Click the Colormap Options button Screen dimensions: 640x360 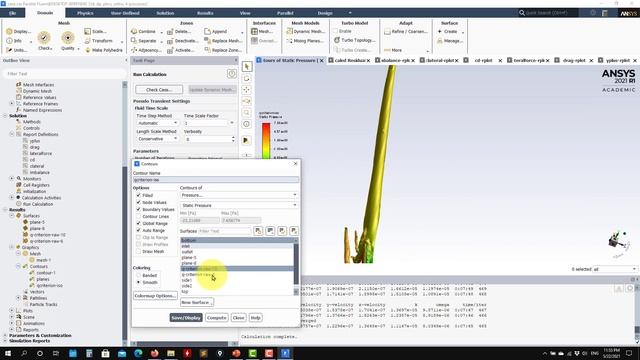click(x=155, y=296)
